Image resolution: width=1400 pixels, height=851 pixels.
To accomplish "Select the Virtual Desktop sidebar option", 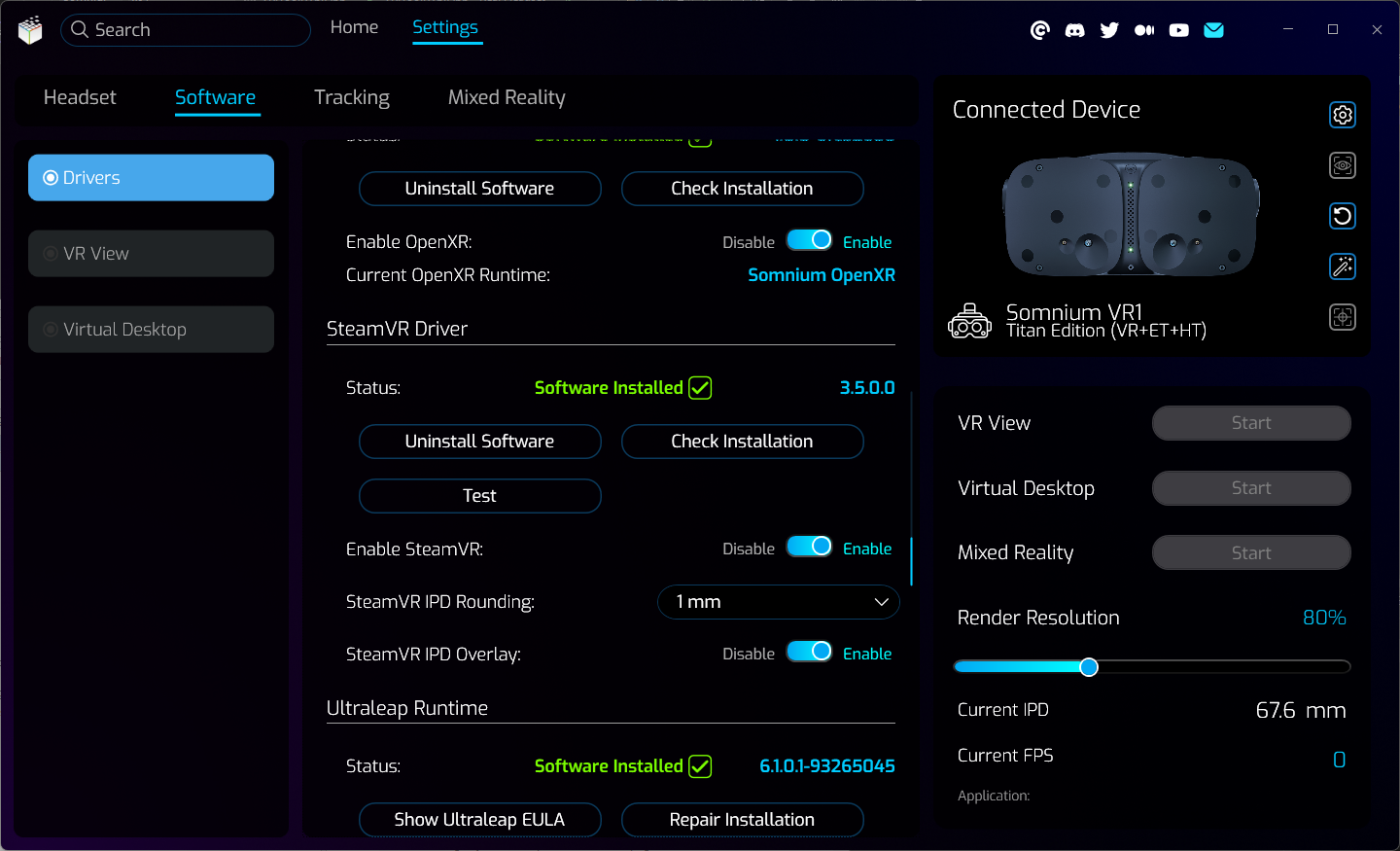I will [x=151, y=330].
